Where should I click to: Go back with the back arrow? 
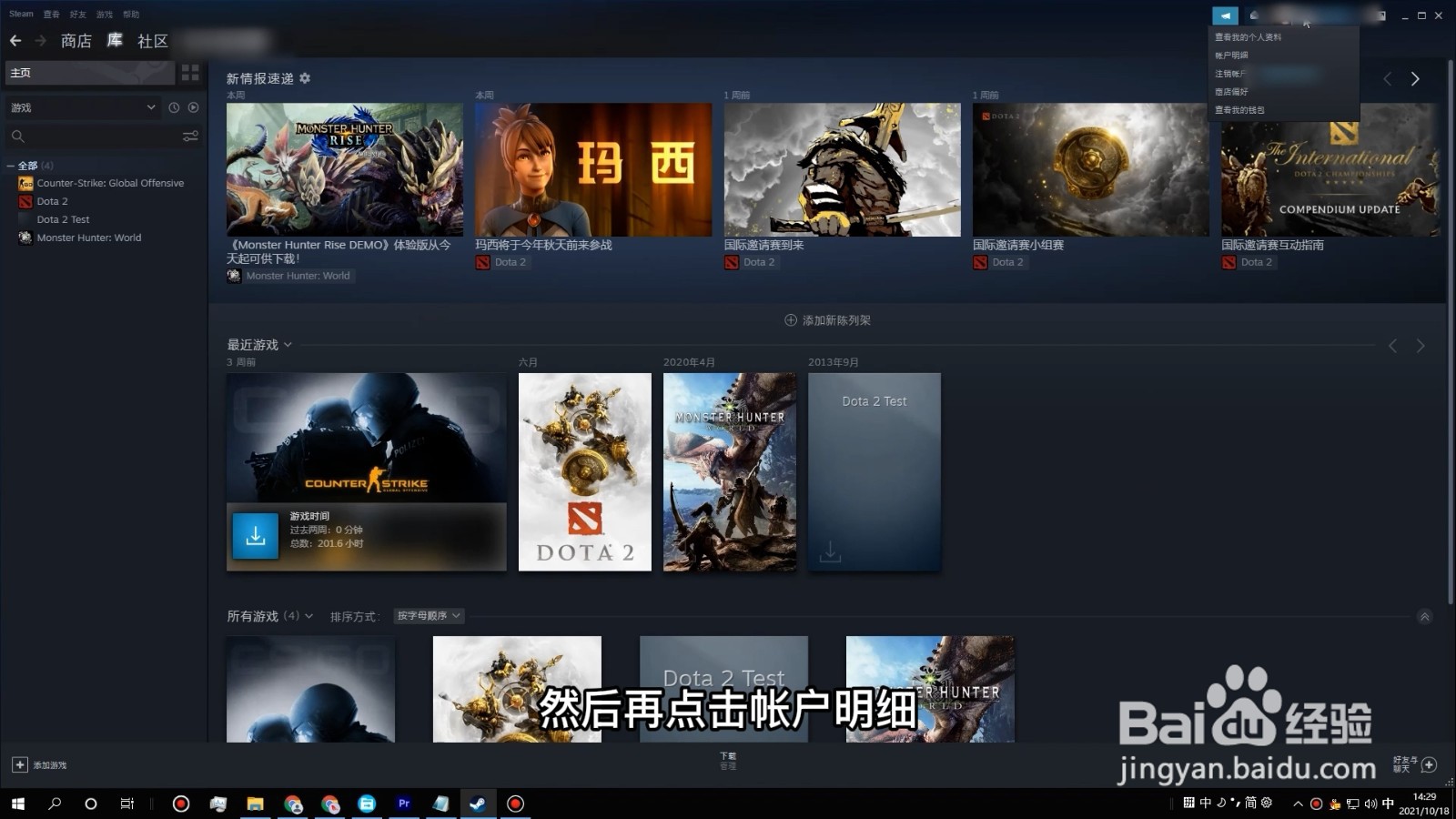tap(15, 41)
